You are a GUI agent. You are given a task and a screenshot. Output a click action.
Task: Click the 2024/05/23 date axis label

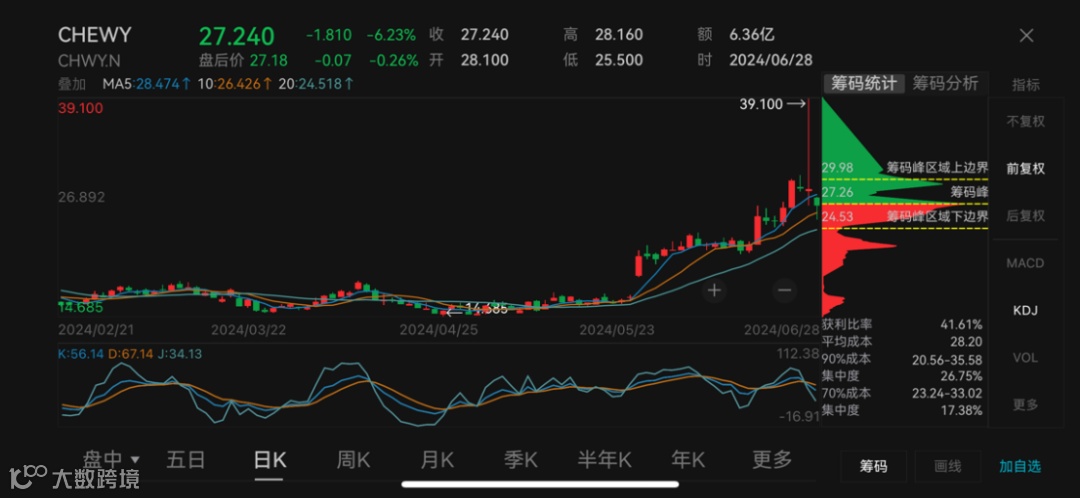click(616, 330)
